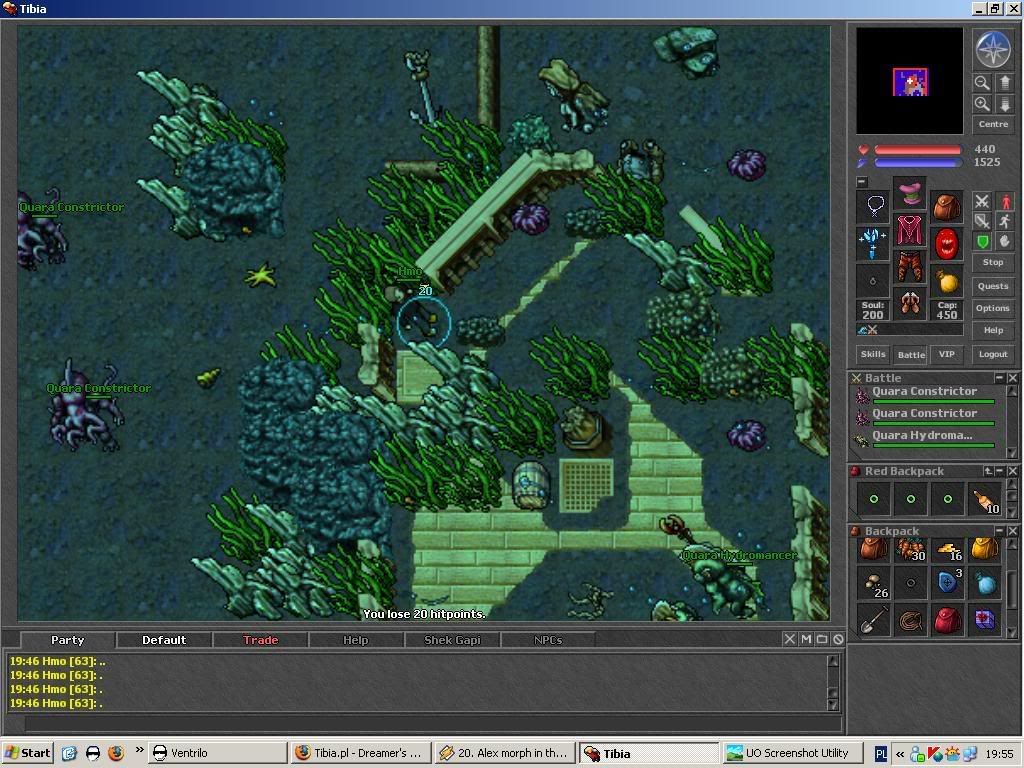Toggle stand while fighting mode
The image size is (1024, 768).
(x=1004, y=201)
